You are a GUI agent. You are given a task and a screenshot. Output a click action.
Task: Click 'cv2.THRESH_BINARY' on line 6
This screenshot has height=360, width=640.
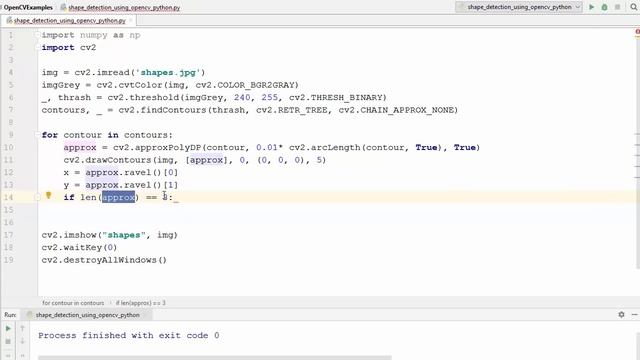point(335,98)
